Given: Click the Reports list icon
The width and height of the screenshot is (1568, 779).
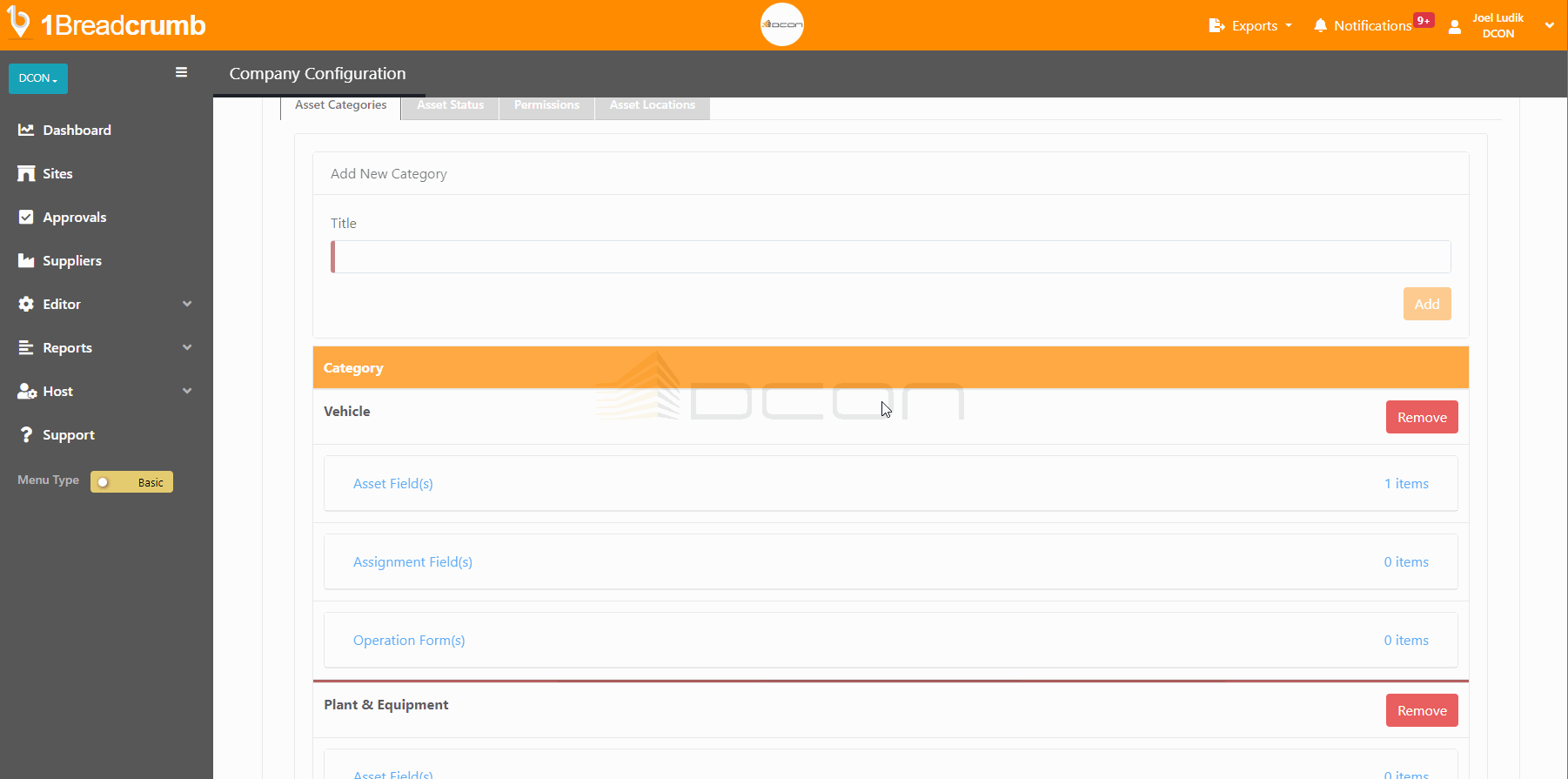Looking at the screenshot, I should click(x=26, y=347).
